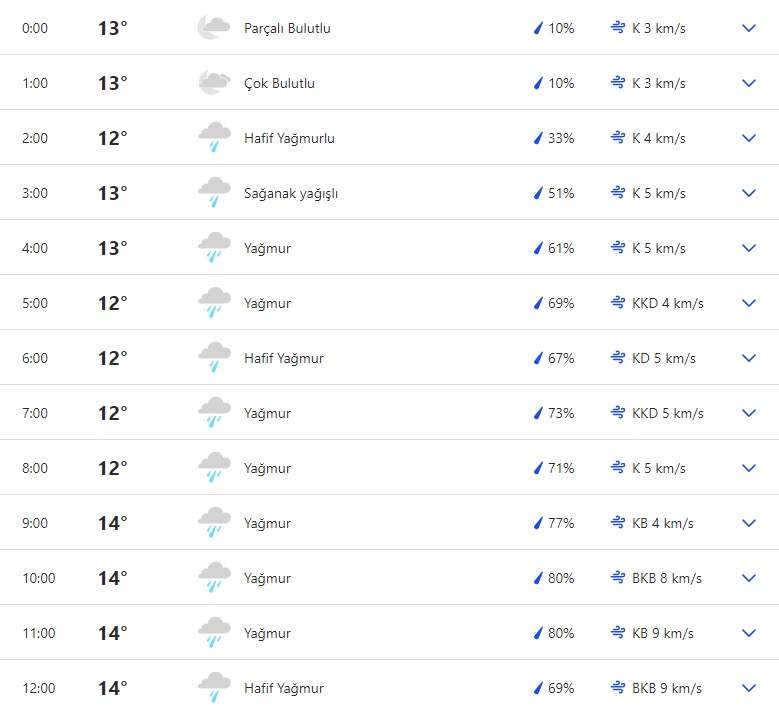This screenshot has width=779, height=713.
Task: Click the wind icon beside BKB 8 km/s
Action: pos(618,578)
